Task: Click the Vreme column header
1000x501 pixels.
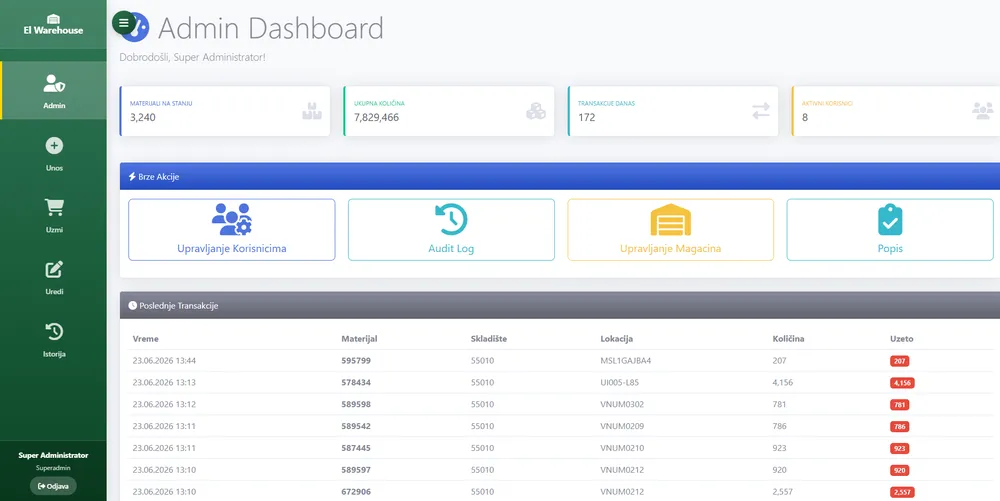Action: click(x=145, y=338)
